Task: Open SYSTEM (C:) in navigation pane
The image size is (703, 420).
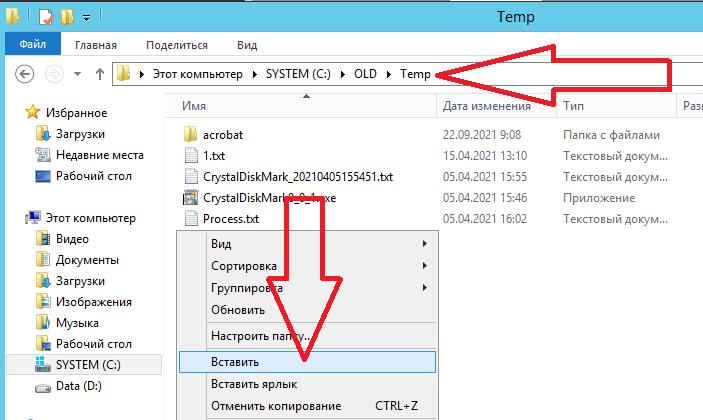Action: click(88, 365)
